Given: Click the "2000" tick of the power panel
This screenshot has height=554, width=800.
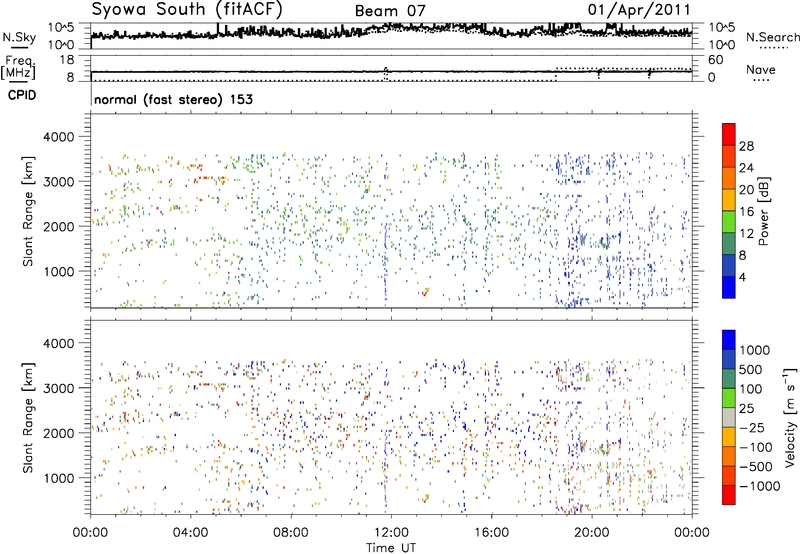Looking at the screenshot, I should click(x=58, y=226).
